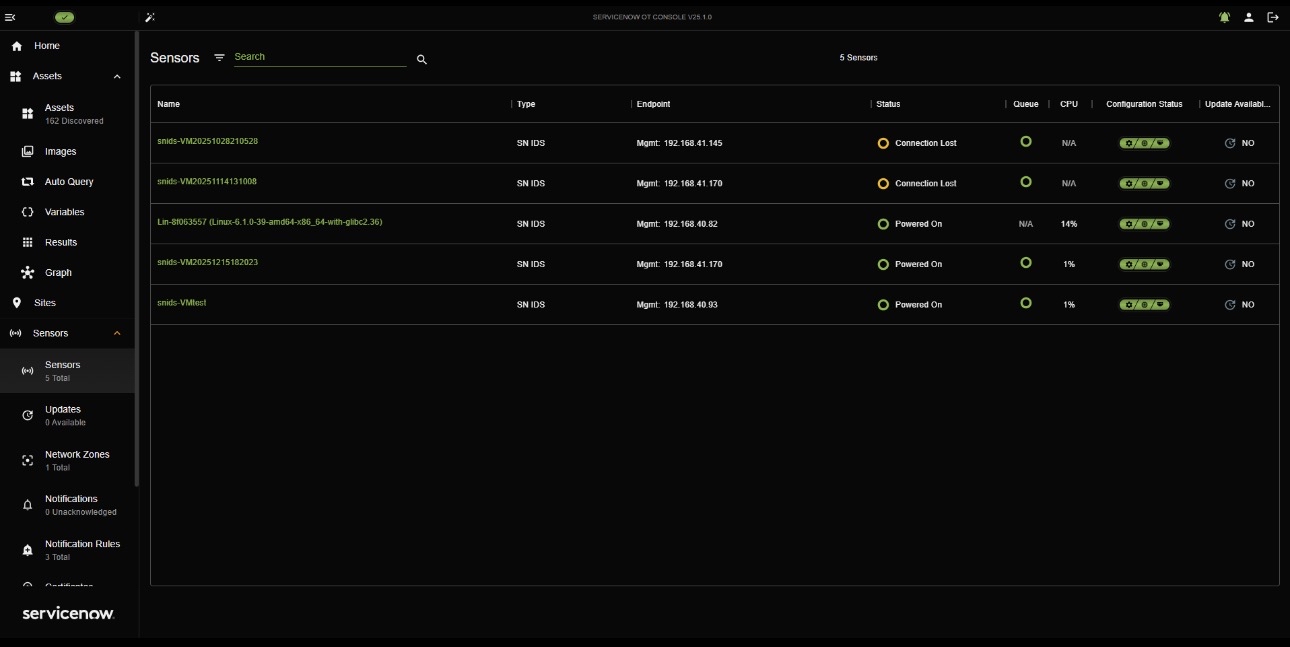Open sensor Lin-8f063557 Linux
This screenshot has height=647, width=1290.
point(269,222)
